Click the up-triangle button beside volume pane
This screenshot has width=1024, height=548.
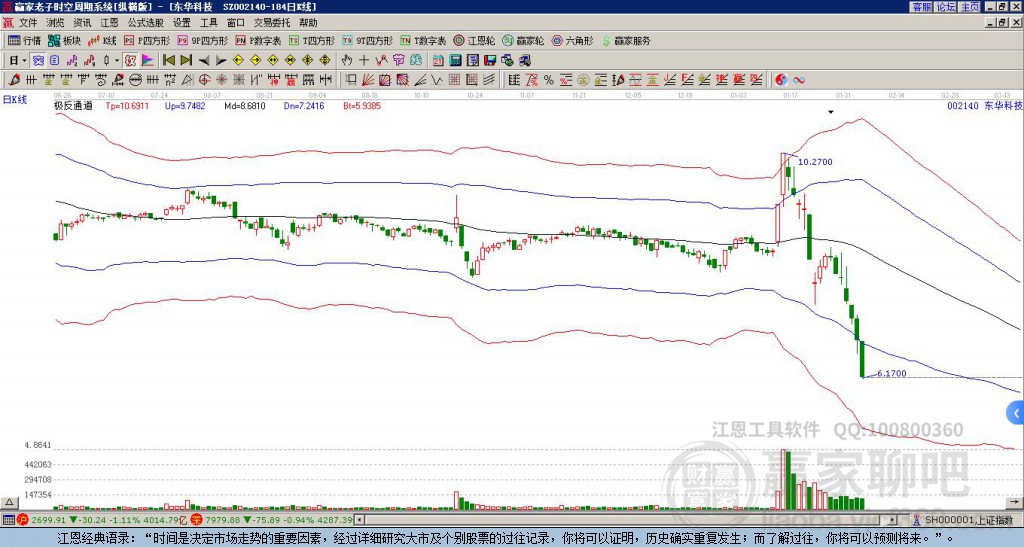click(8, 502)
